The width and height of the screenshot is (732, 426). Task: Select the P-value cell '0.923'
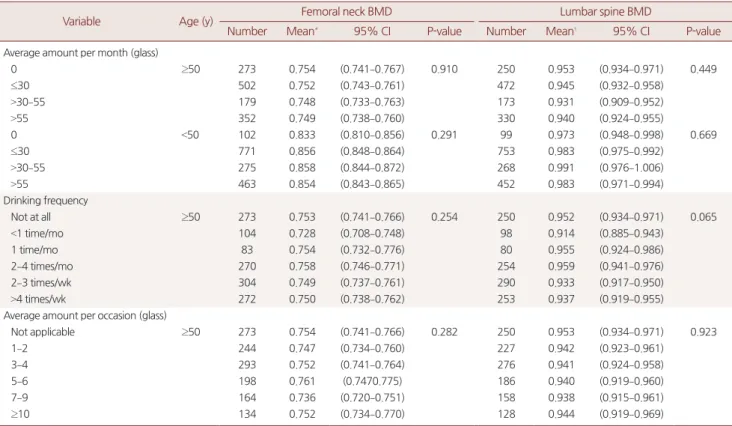703,332
